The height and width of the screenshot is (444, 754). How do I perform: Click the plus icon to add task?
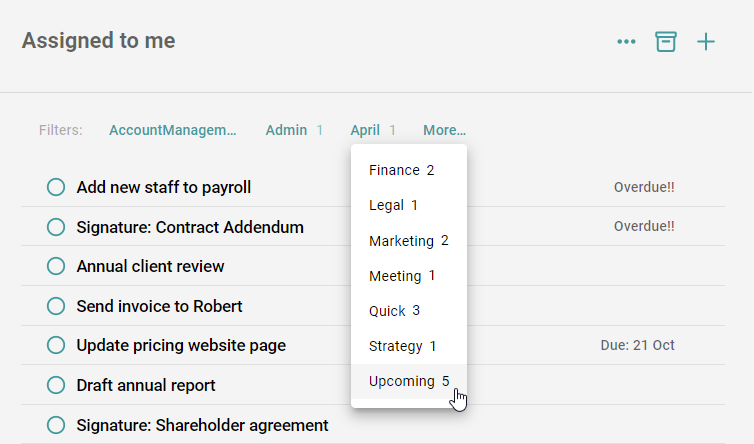point(706,41)
